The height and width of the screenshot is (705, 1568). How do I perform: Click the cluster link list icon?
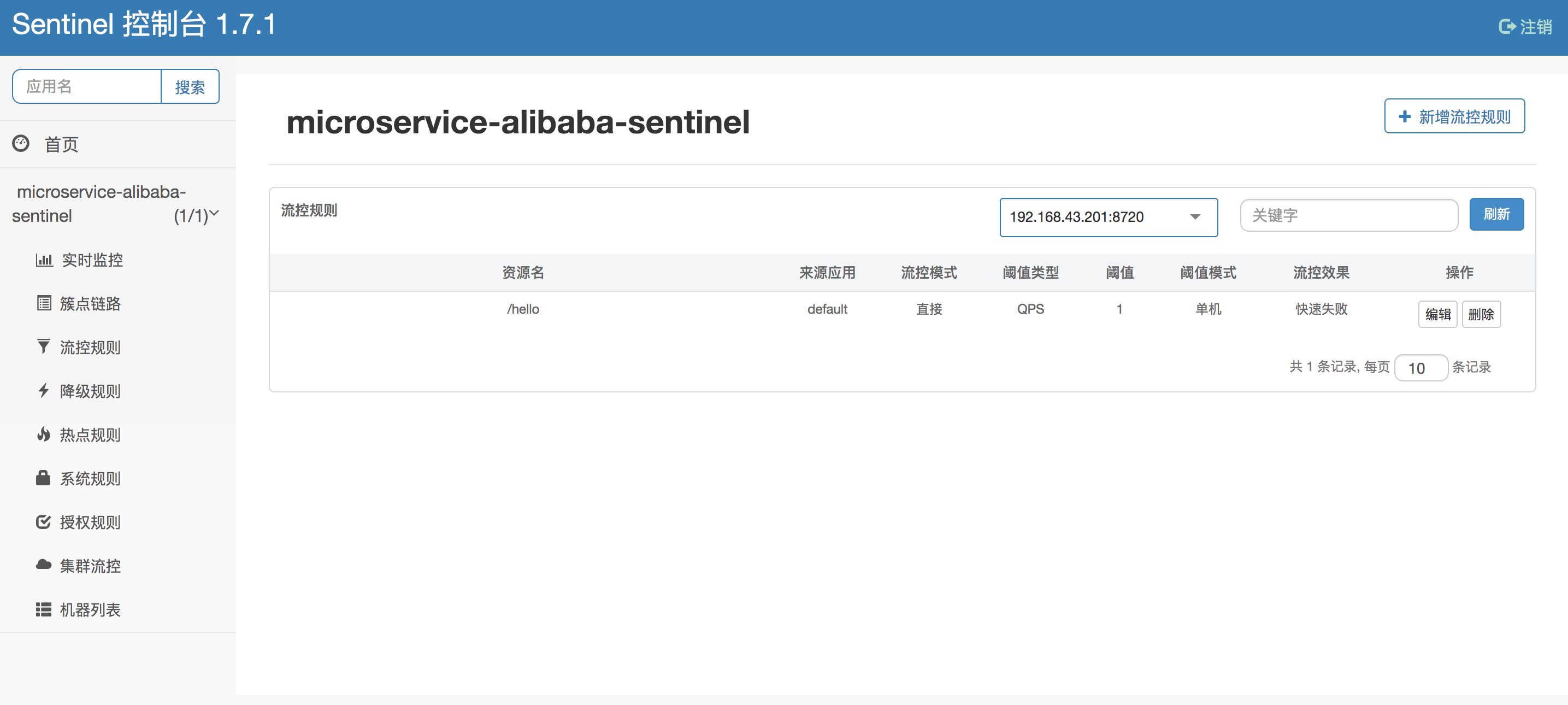click(44, 303)
